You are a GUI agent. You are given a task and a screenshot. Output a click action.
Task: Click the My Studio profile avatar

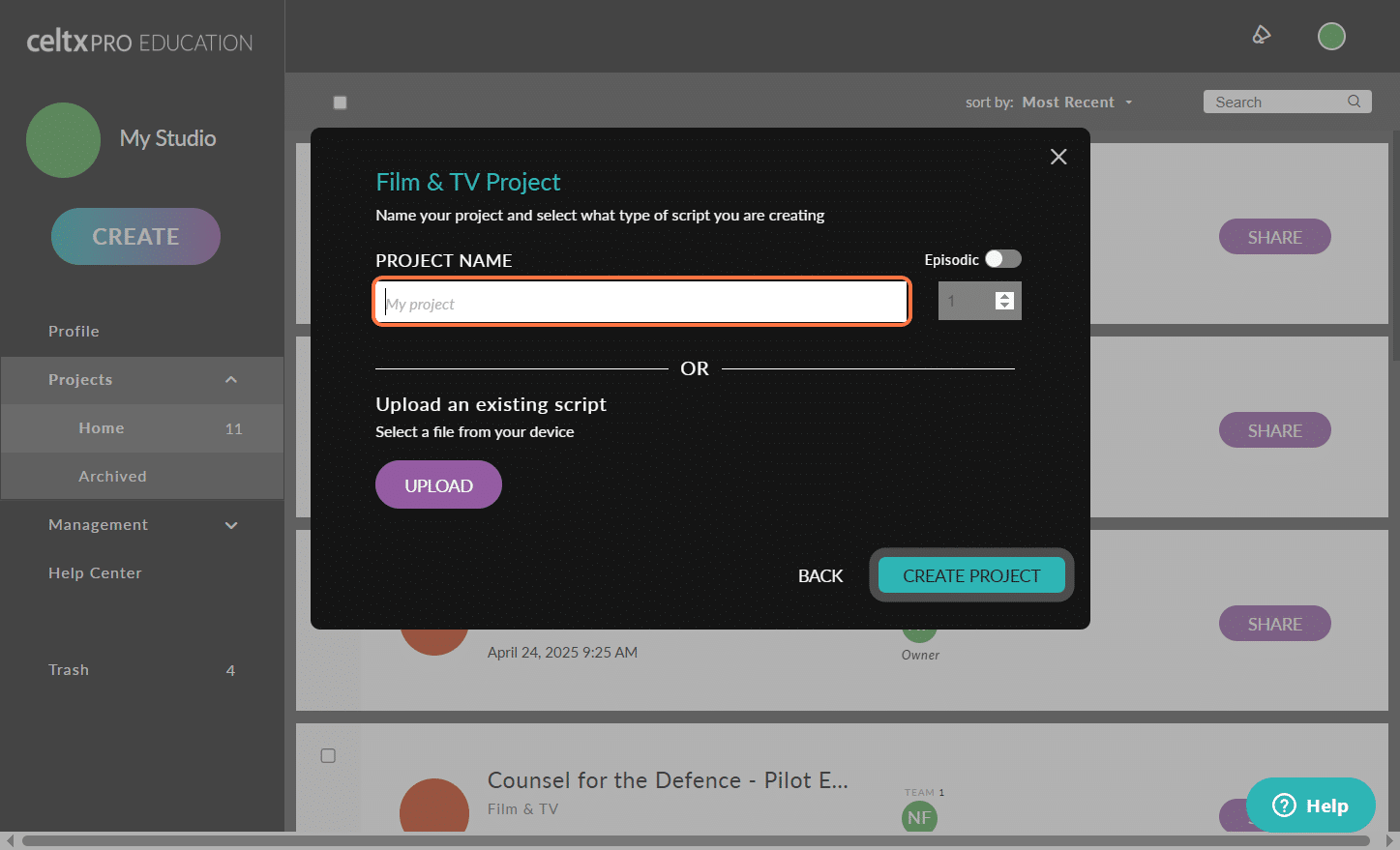point(64,140)
